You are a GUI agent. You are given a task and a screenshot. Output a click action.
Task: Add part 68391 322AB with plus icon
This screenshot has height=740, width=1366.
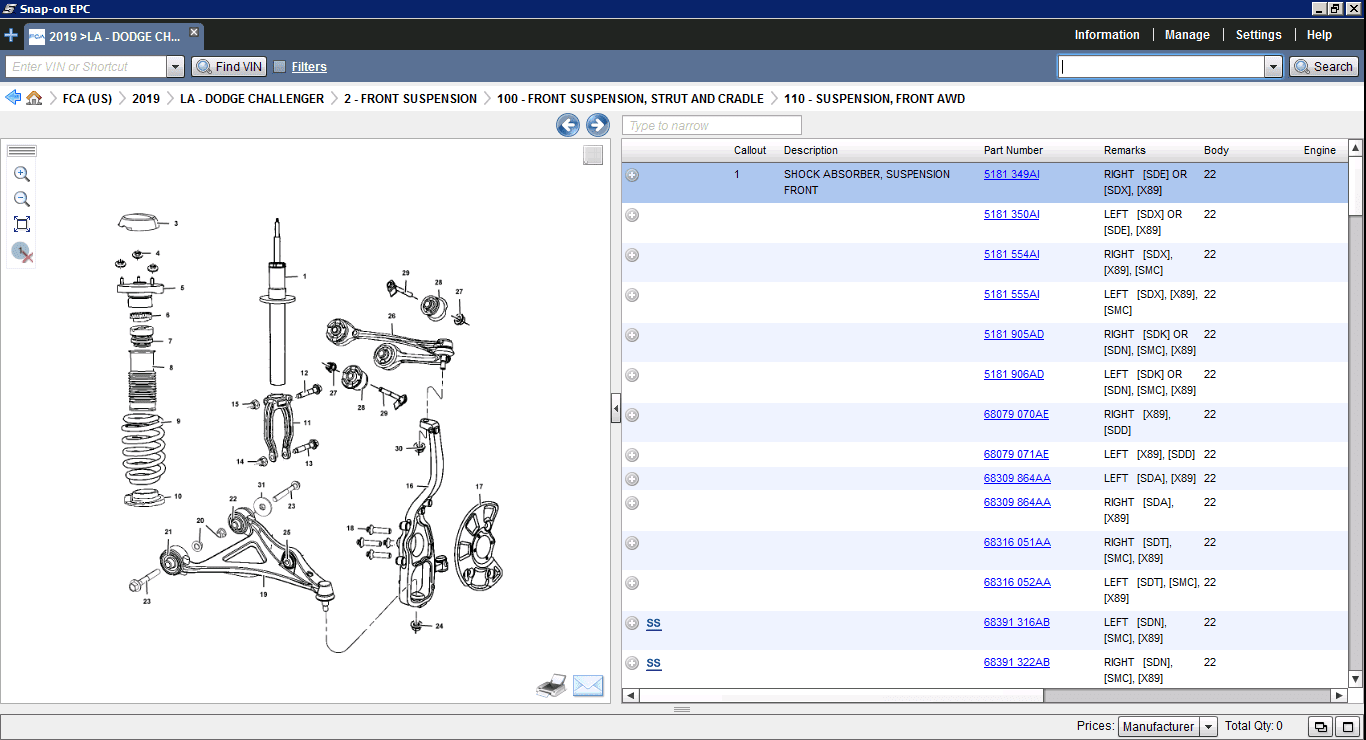(x=632, y=663)
